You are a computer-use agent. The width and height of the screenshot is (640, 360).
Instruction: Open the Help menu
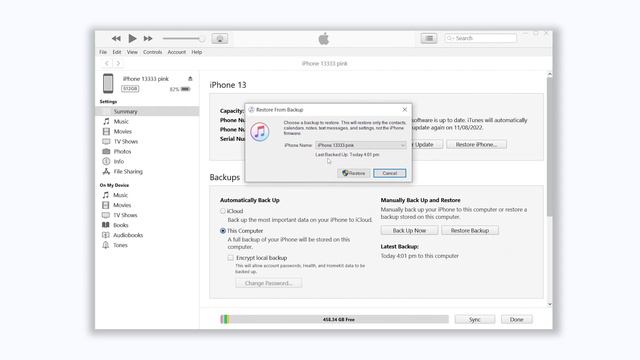pyautogui.click(x=197, y=52)
